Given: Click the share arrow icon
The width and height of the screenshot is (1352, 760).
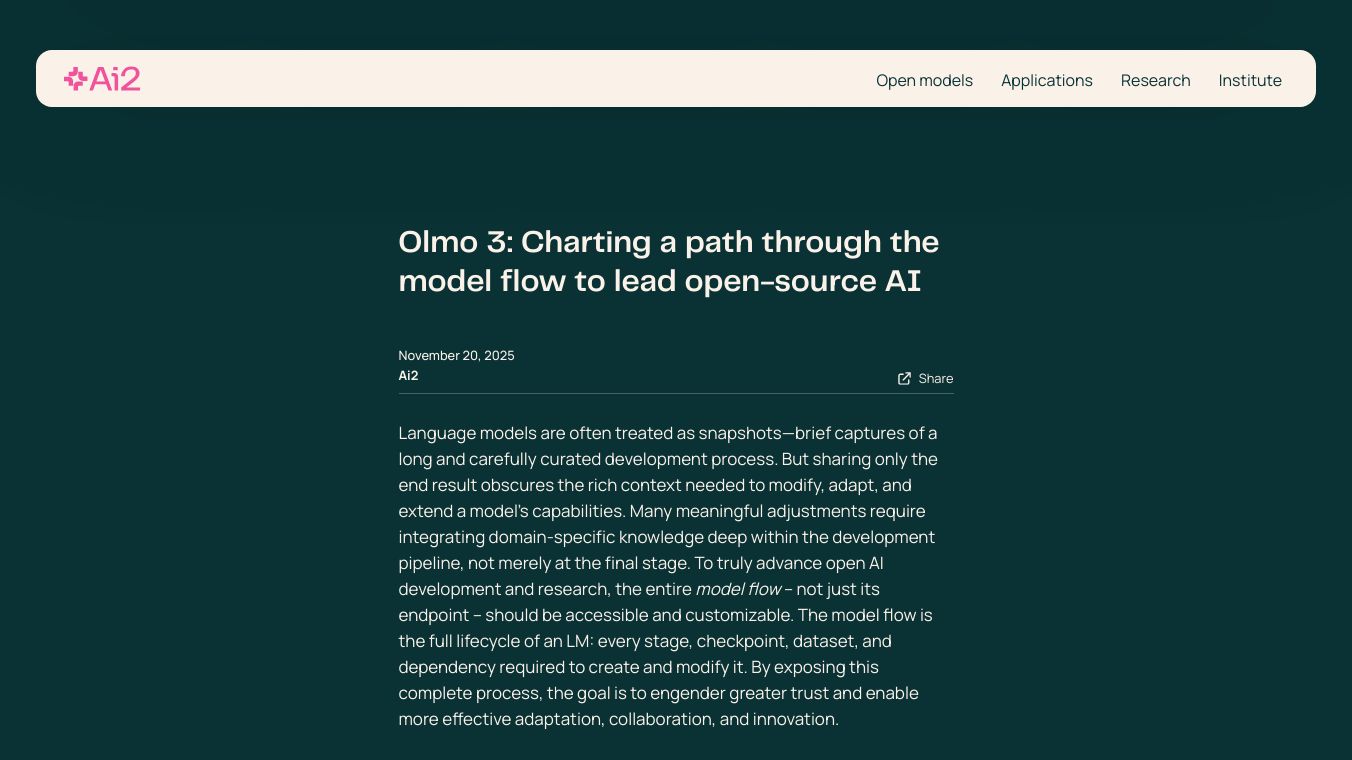Looking at the screenshot, I should [904, 378].
